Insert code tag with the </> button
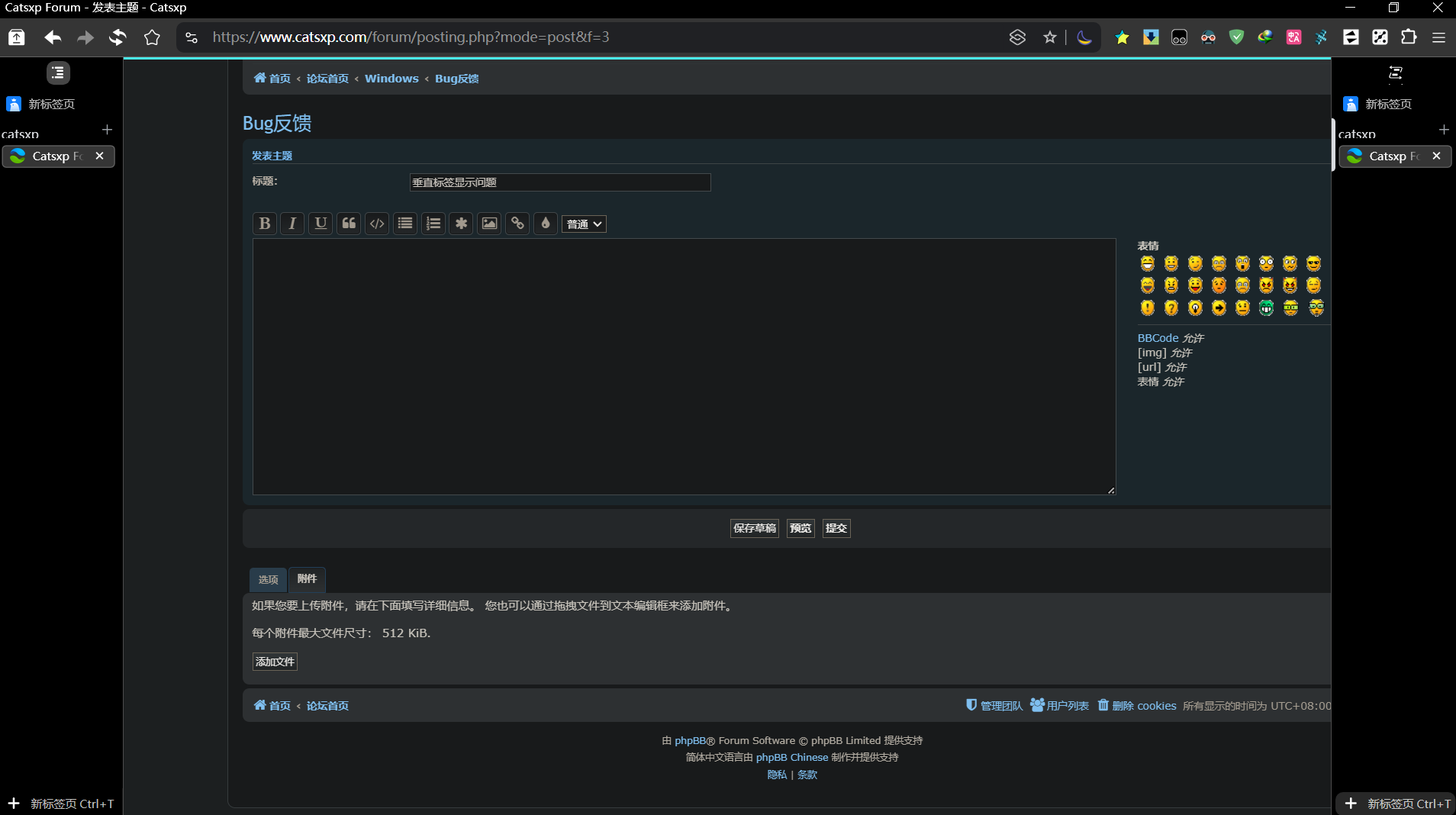Viewport: 1456px width, 815px height. click(x=377, y=224)
